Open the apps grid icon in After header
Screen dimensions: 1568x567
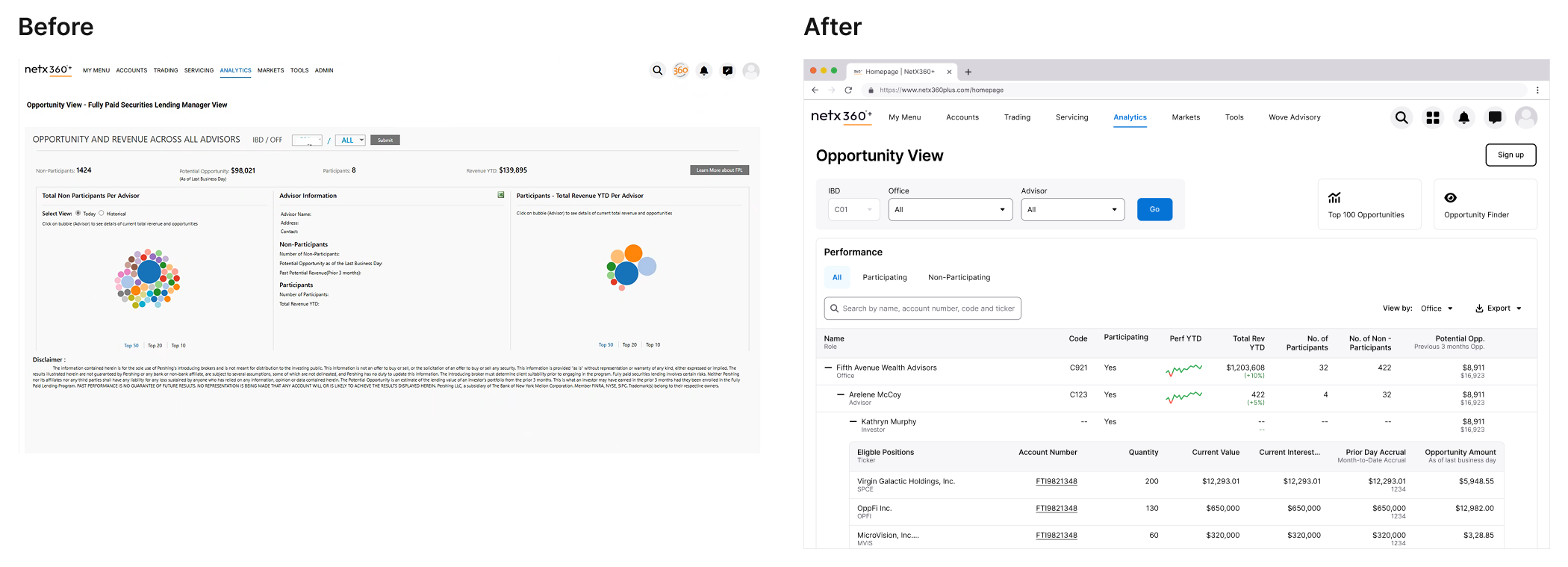pyautogui.click(x=1432, y=118)
